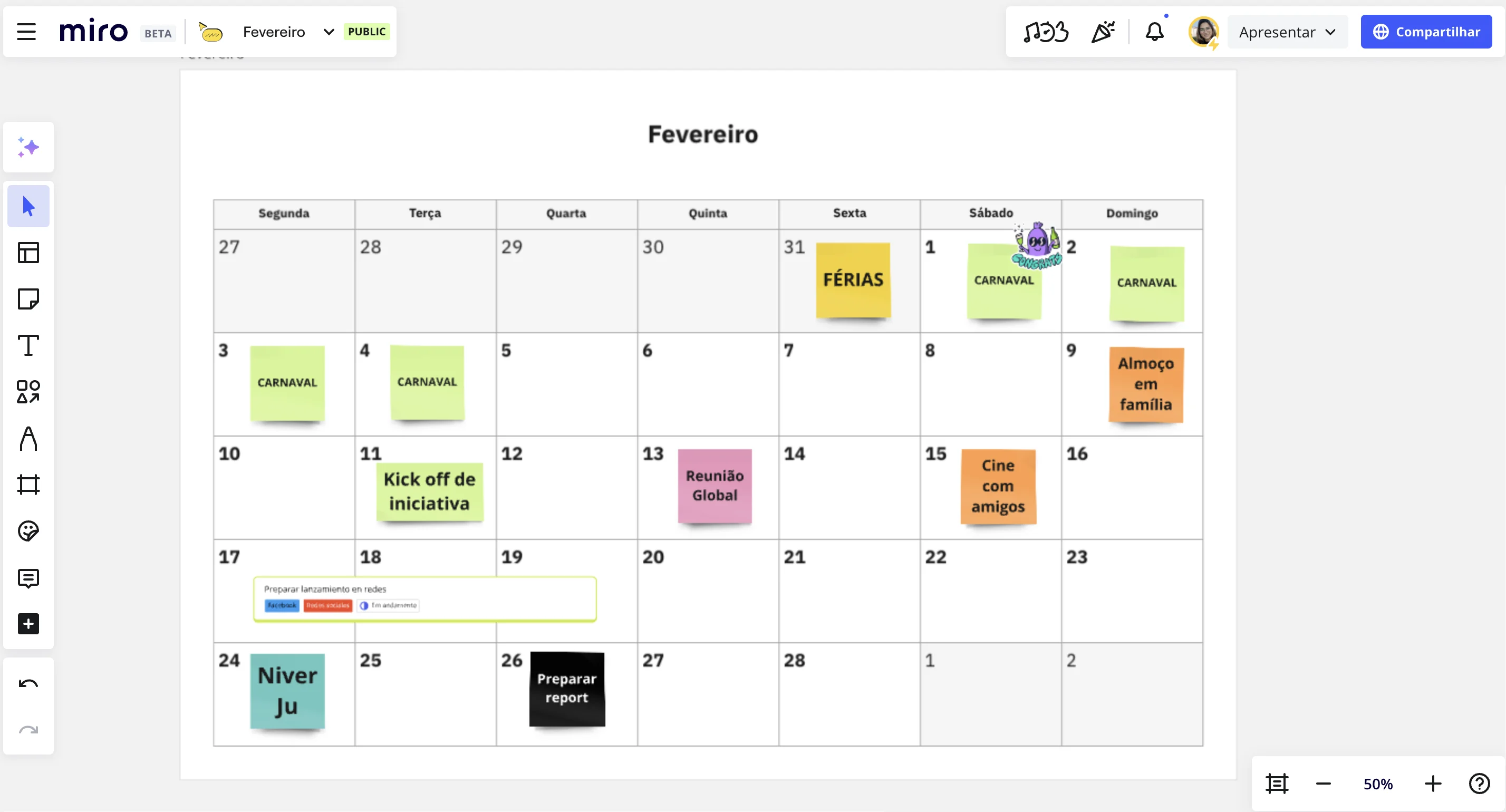Viewport: 1506px width, 812px height.
Task: Click the zoom percentage dropdown at 50%
Action: pos(1378,783)
